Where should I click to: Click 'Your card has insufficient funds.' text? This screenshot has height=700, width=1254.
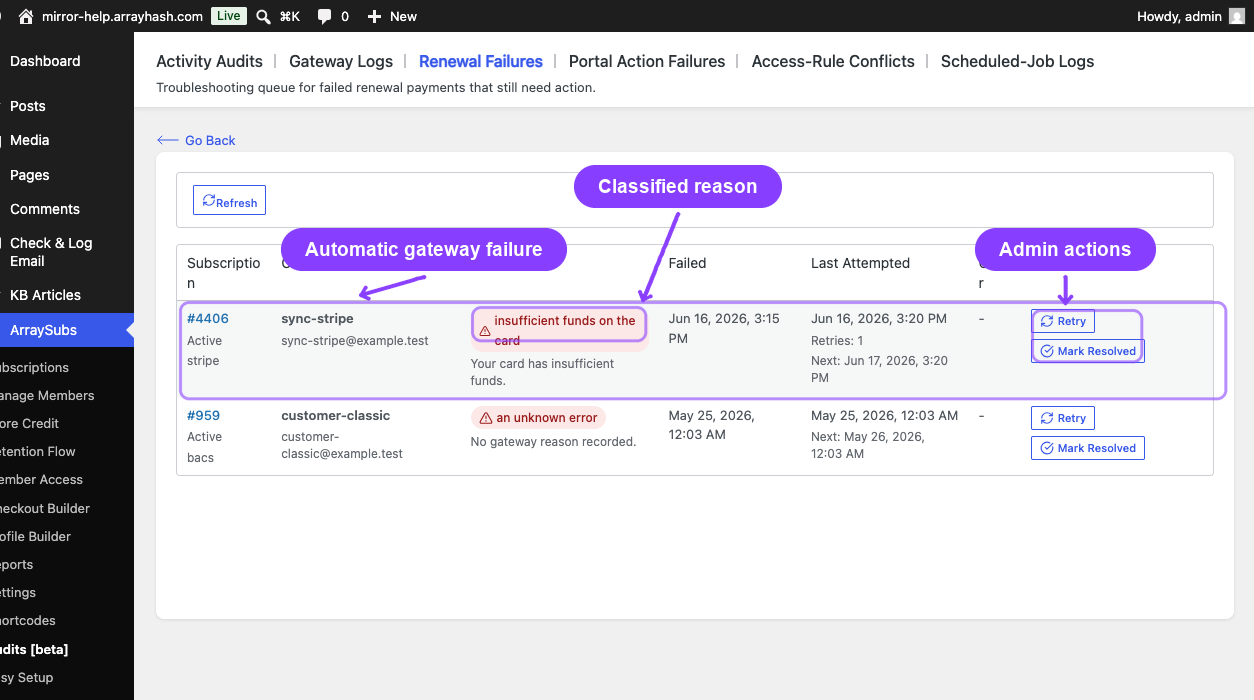[x=542, y=372]
